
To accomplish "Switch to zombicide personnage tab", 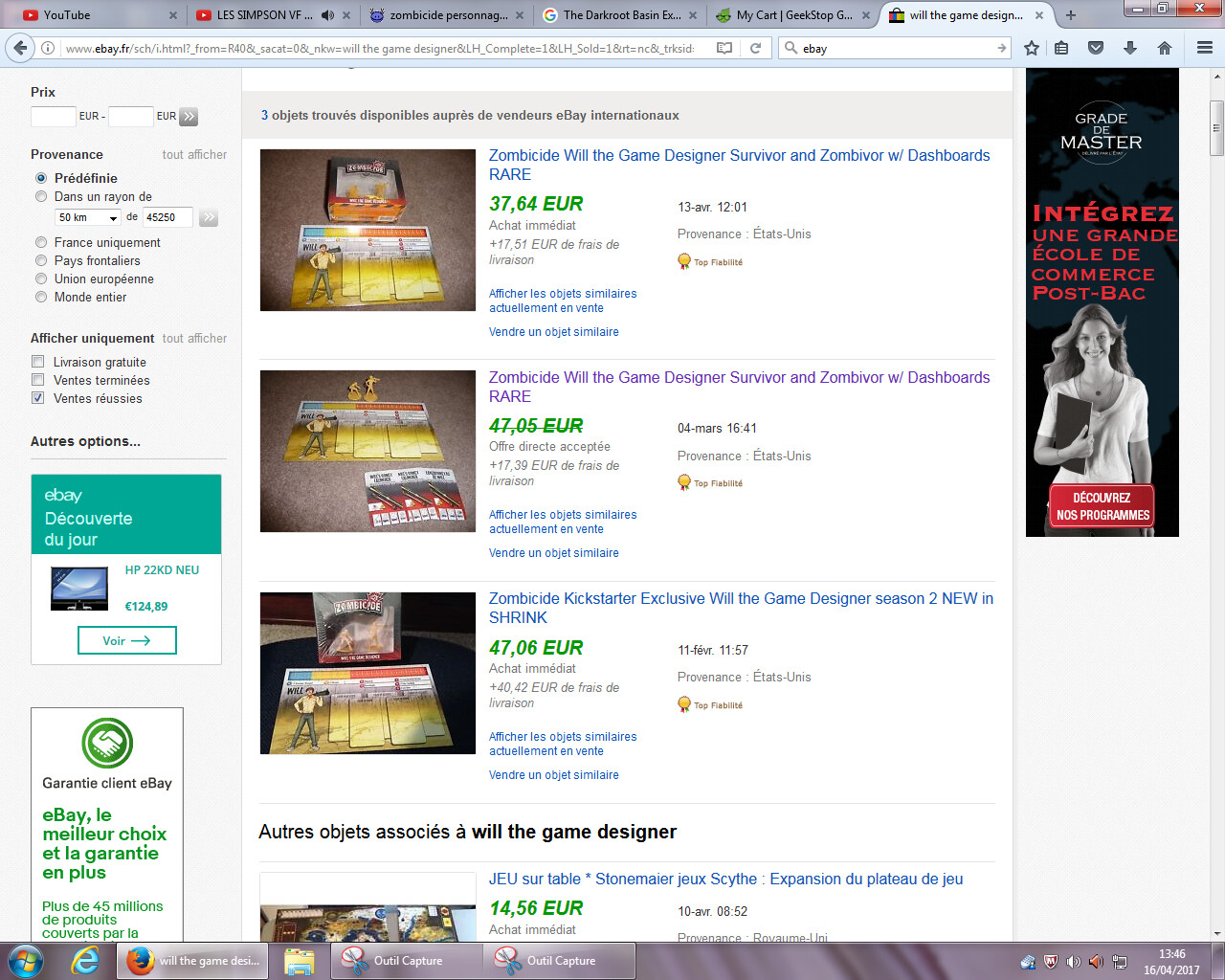I will point(448,15).
